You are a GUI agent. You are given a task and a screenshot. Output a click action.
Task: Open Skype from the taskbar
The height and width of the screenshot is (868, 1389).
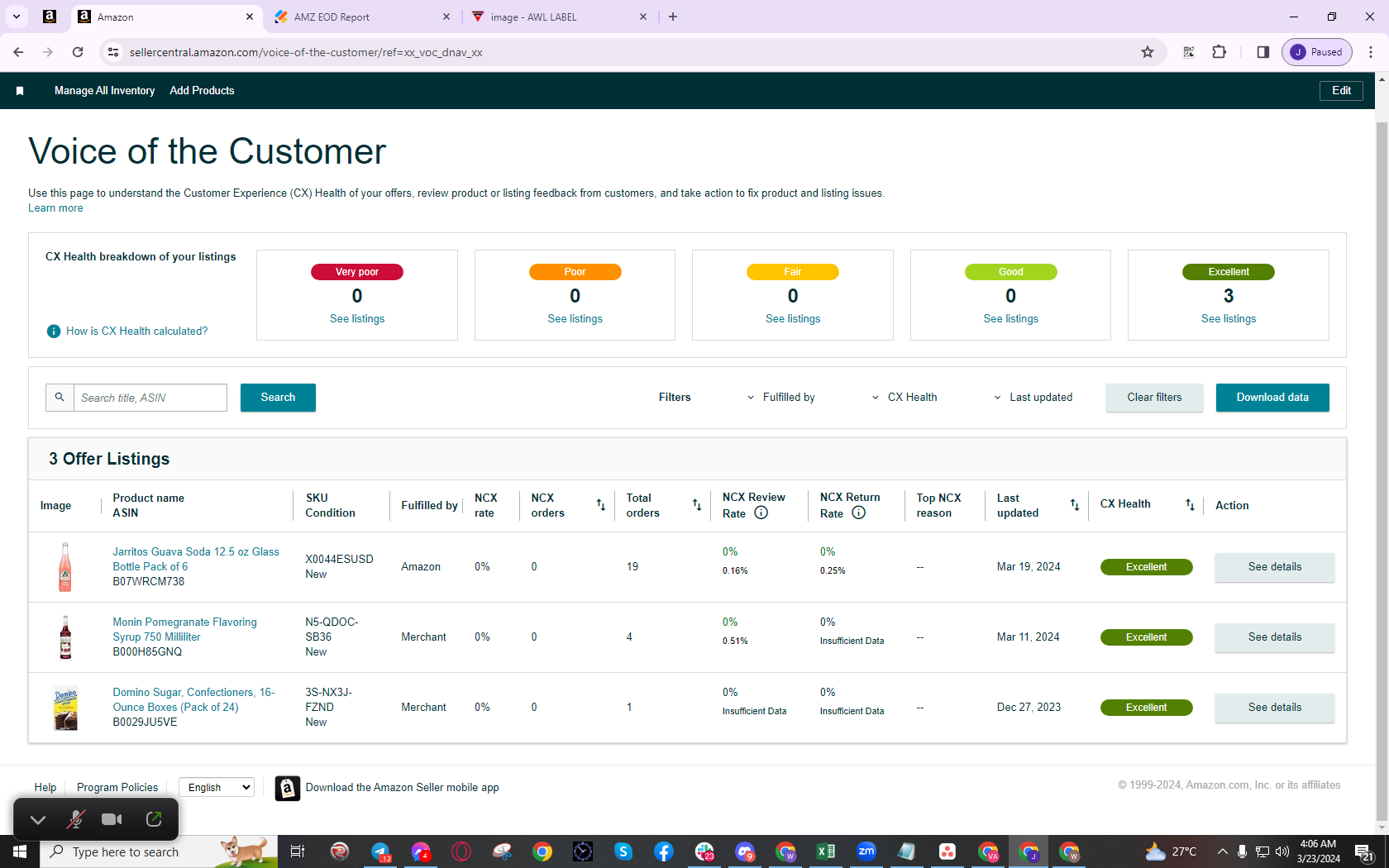[623, 851]
